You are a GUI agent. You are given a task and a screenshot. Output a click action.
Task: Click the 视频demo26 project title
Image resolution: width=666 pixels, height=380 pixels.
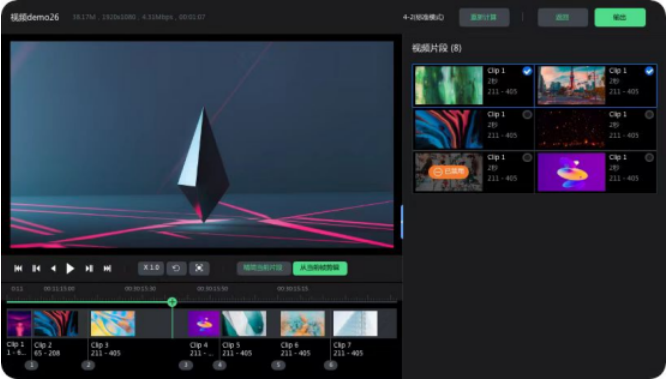[34, 17]
